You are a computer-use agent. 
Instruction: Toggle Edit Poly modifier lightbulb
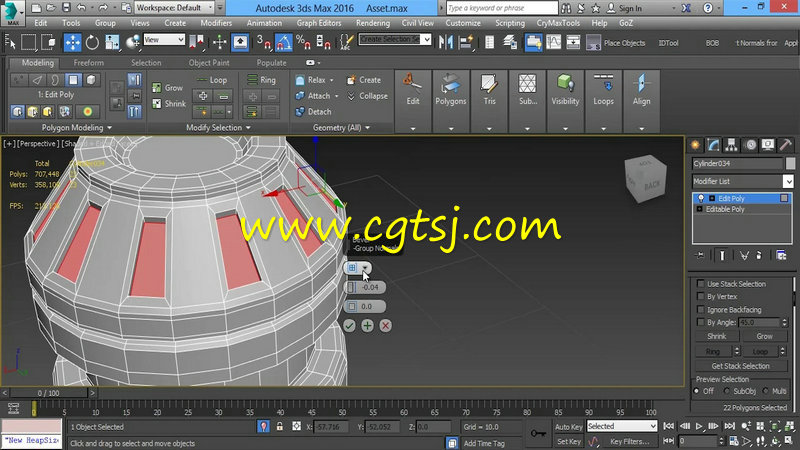click(701, 198)
